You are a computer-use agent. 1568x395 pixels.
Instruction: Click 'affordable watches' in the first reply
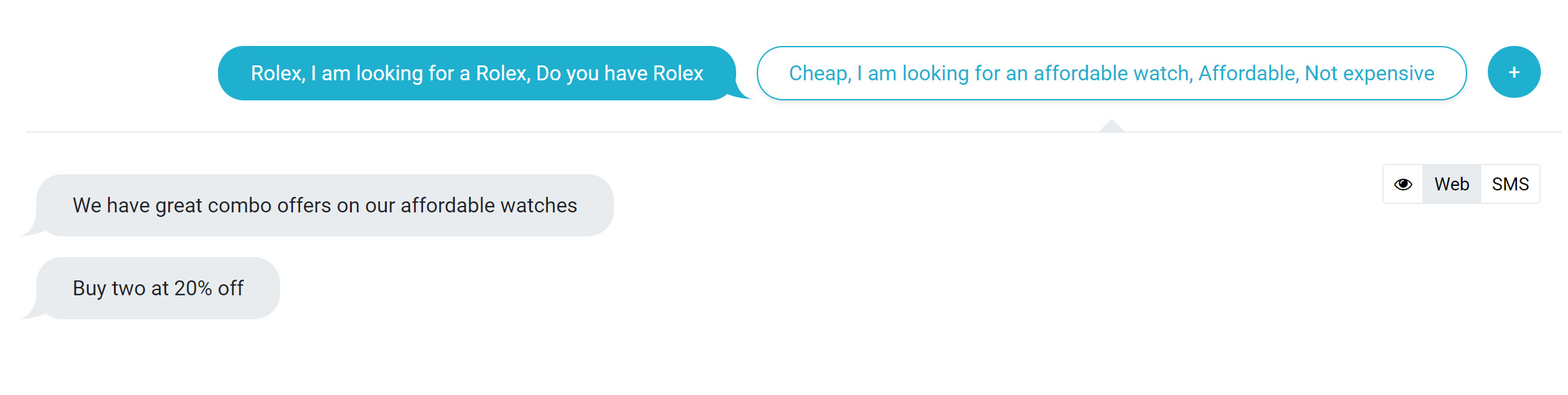point(489,205)
